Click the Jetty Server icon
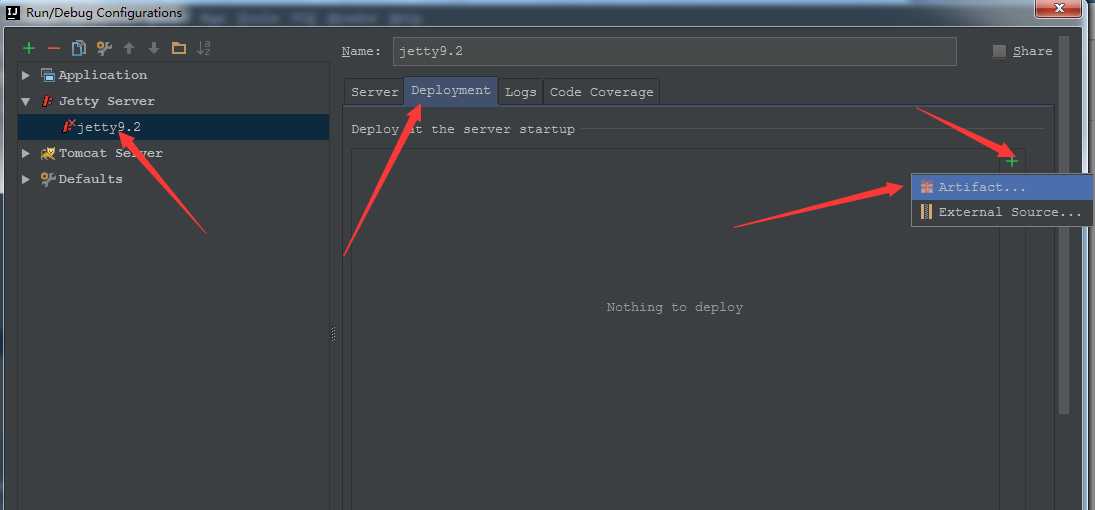The width and height of the screenshot is (1095, 510). point(47,101)
